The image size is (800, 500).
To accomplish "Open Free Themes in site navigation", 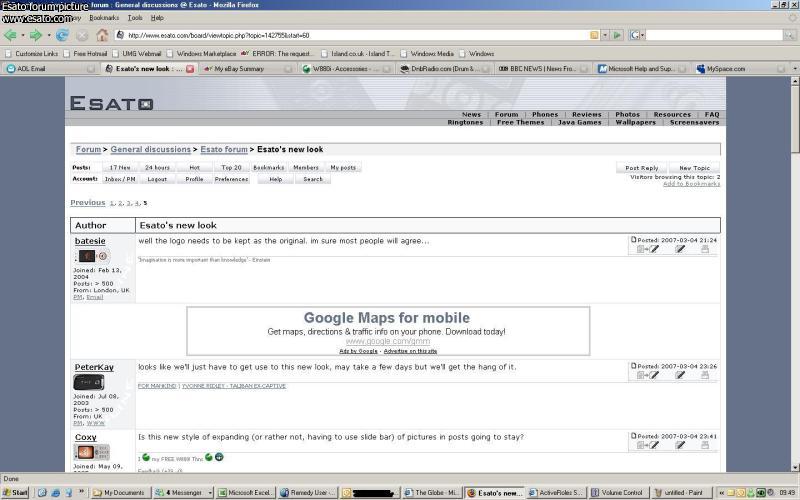I will pos(520,122).
